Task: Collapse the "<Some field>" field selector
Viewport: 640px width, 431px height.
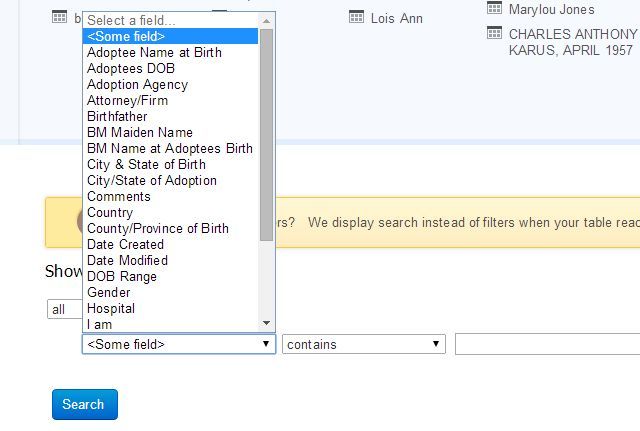Action: coord(179,344)
